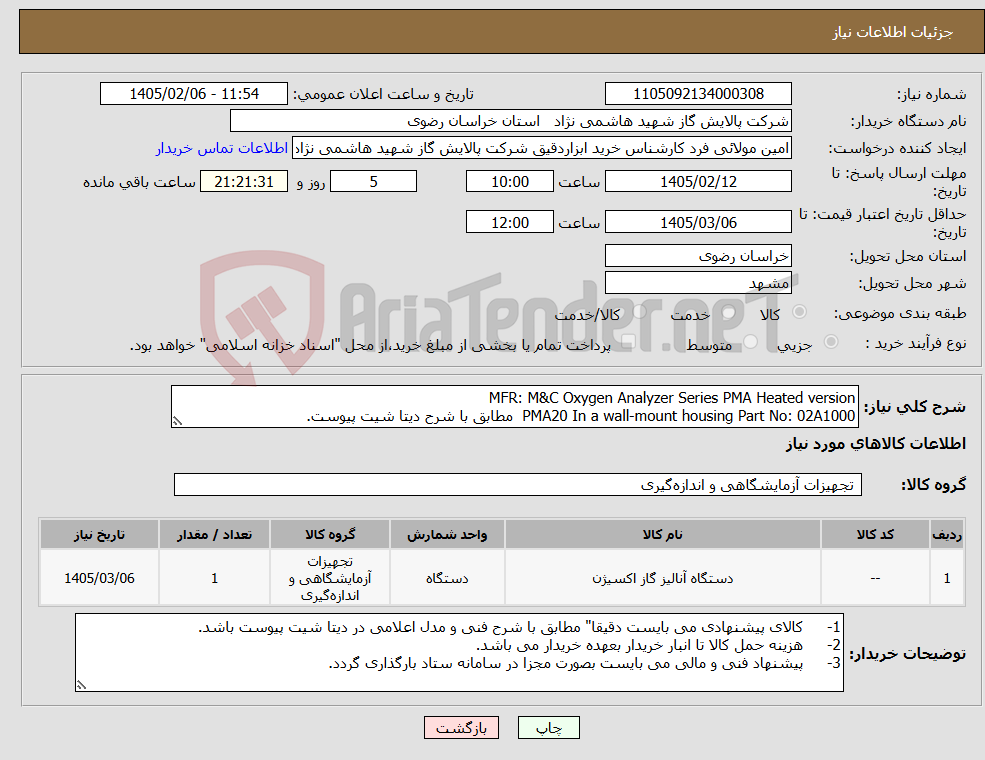
Task: Select the خدمت radio button
Action: pyautogui.click(x=729, y=312)
